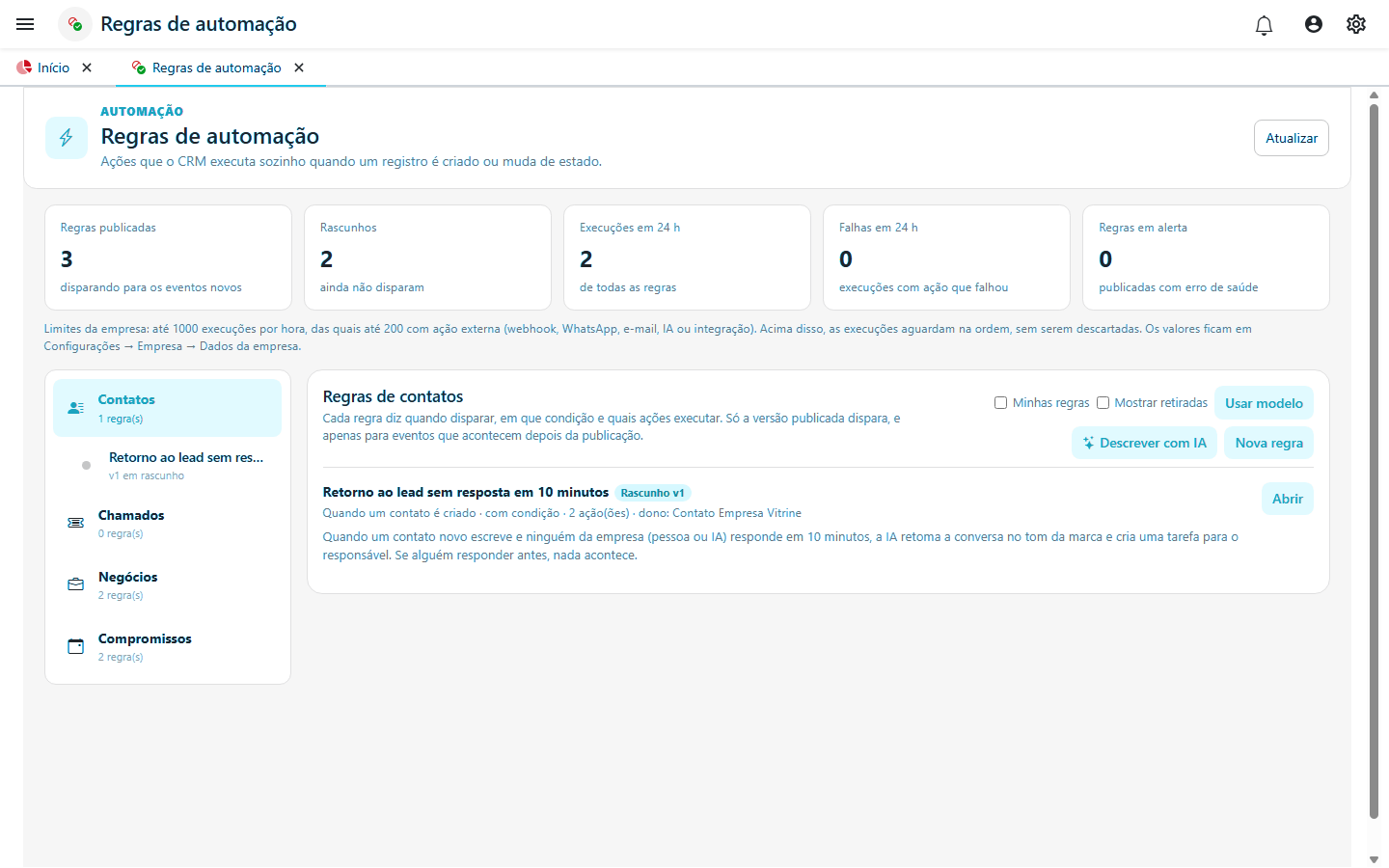Click the '2 regra(s)' count under Negócios

pos(121,595)
